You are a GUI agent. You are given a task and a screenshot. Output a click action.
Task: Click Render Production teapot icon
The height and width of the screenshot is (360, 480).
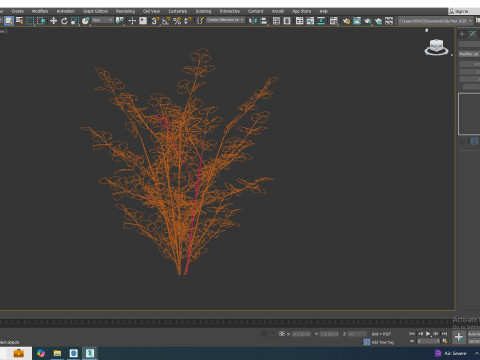tap(368, 21)
